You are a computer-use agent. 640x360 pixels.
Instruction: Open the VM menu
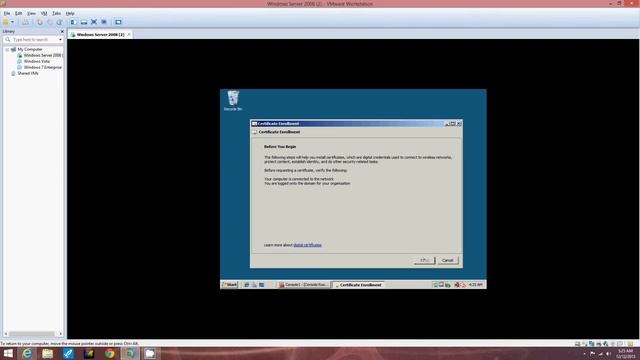pos(44,13)
